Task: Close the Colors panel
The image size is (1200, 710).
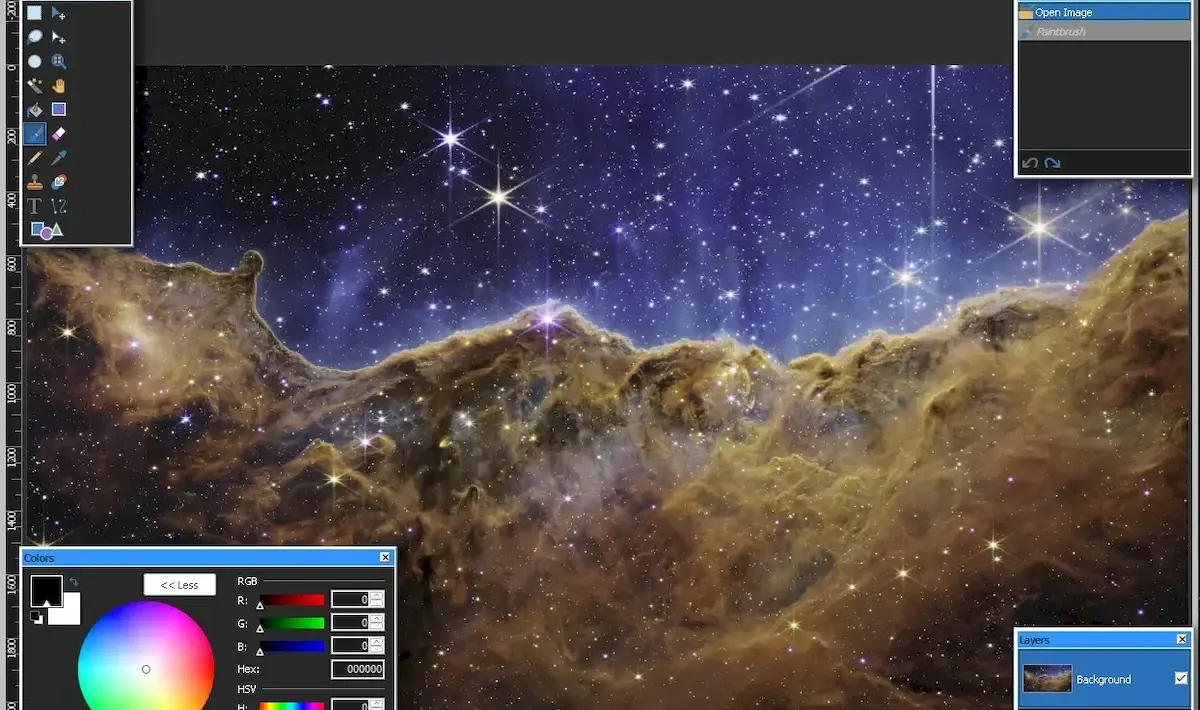Action: pyautogui.click(x=385, y=558)
